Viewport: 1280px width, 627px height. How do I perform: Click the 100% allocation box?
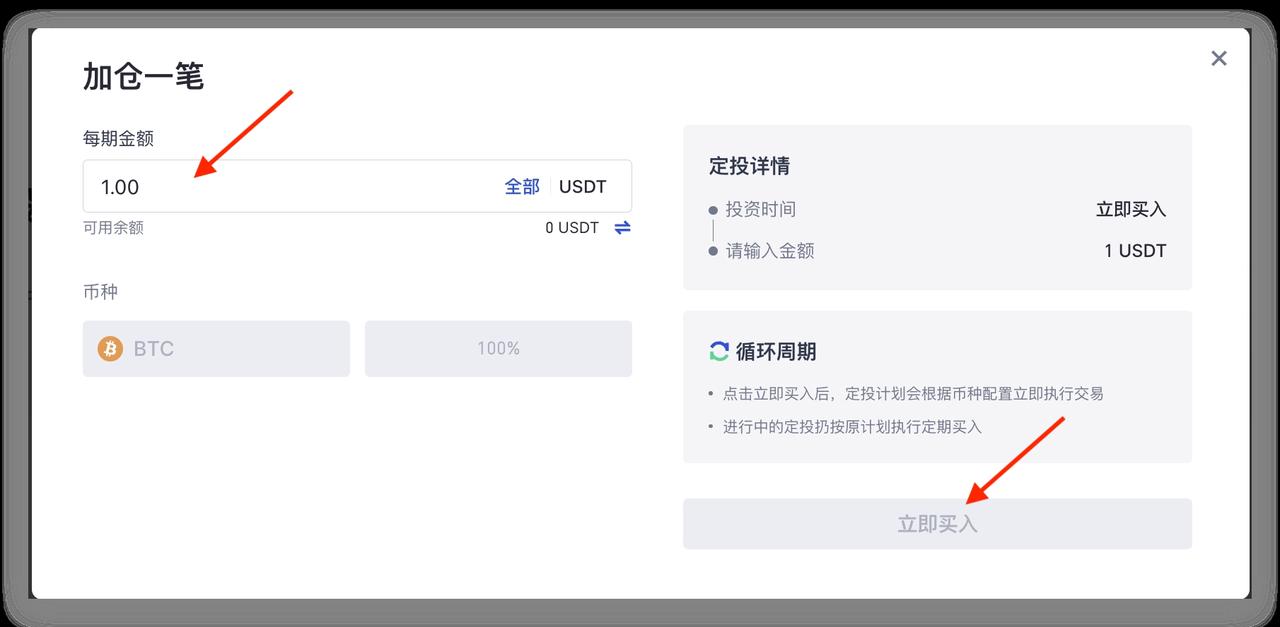pos(498,348)
